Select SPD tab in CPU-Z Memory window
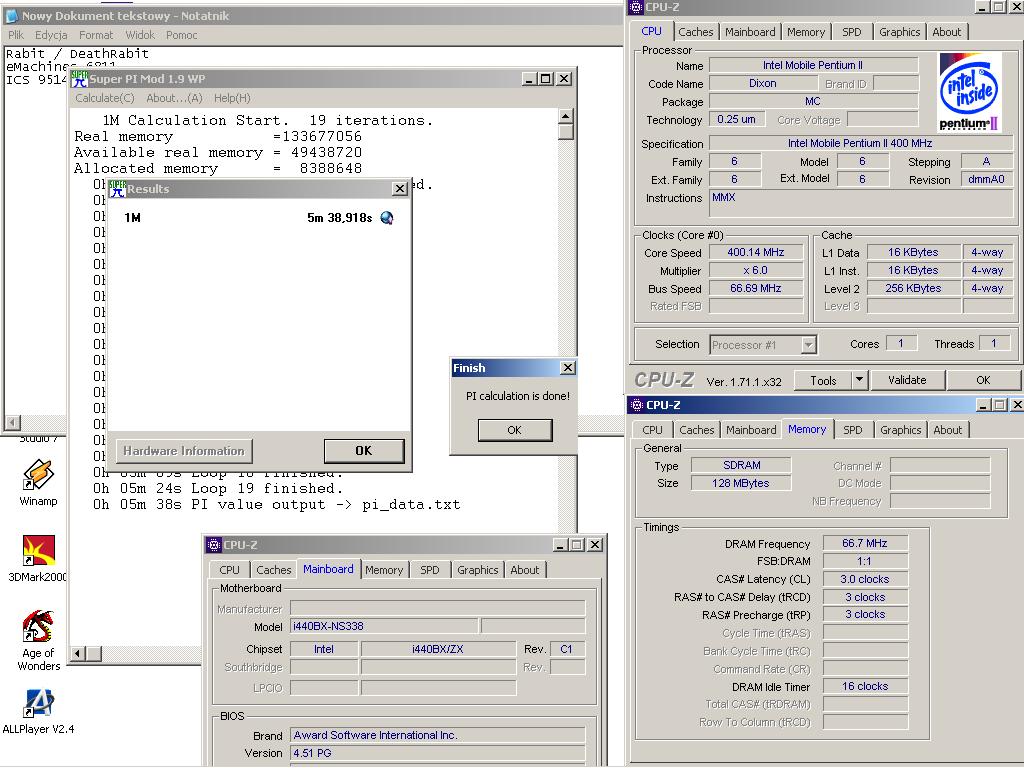 (x=853, y=430)
